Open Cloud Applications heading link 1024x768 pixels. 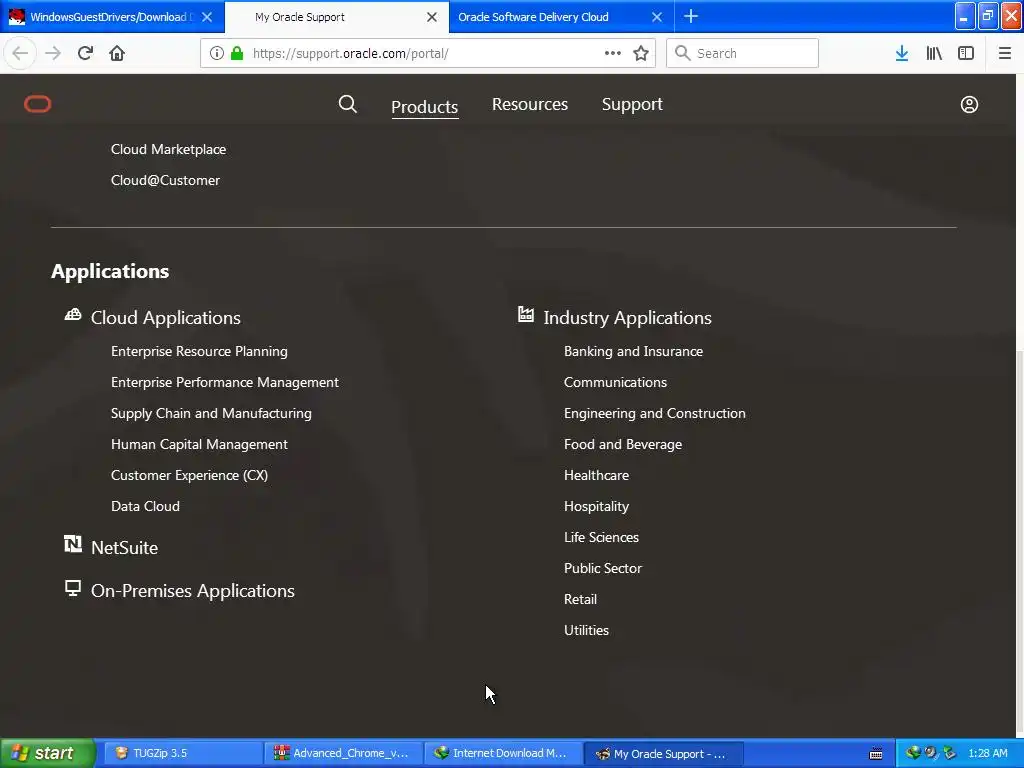pos(166,317)
